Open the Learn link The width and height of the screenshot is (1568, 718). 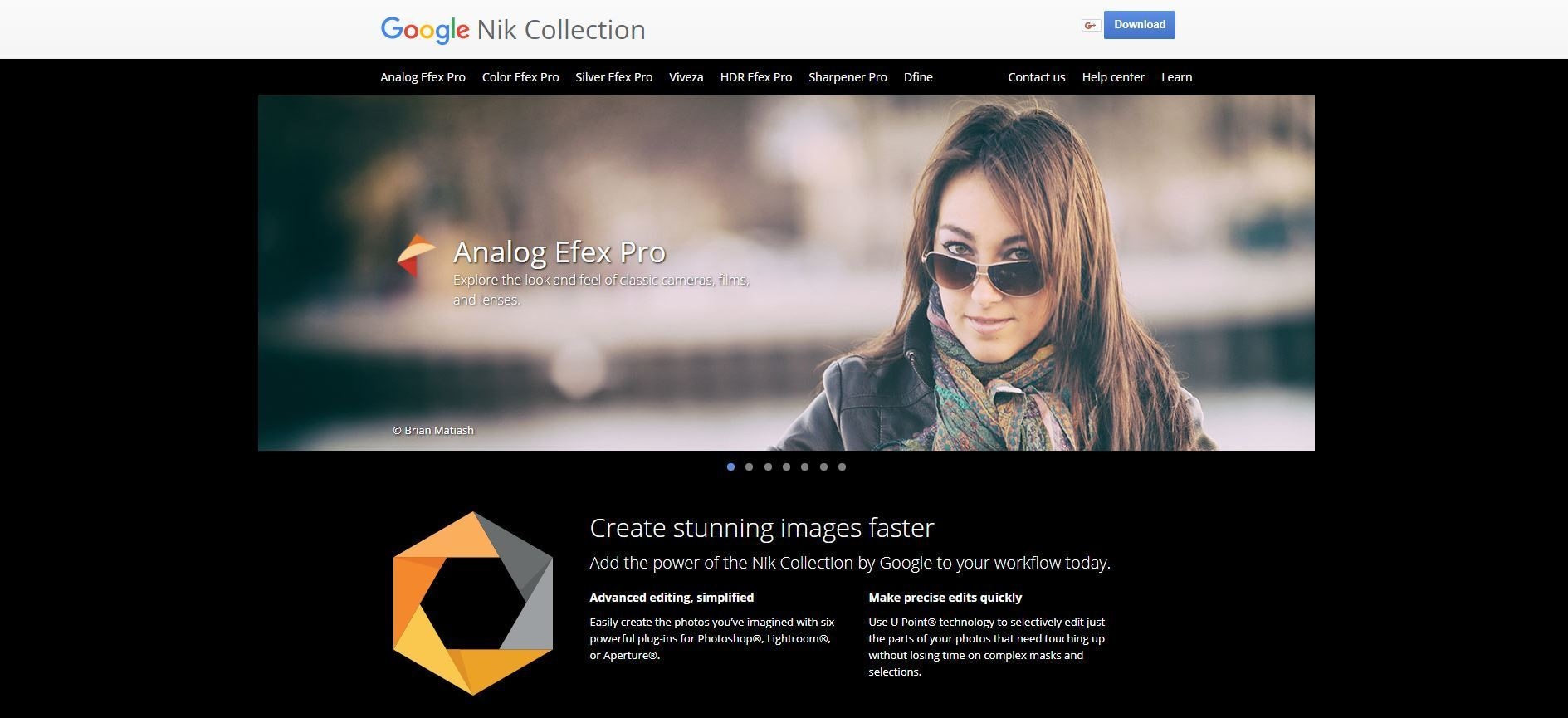coord(1176,77)
